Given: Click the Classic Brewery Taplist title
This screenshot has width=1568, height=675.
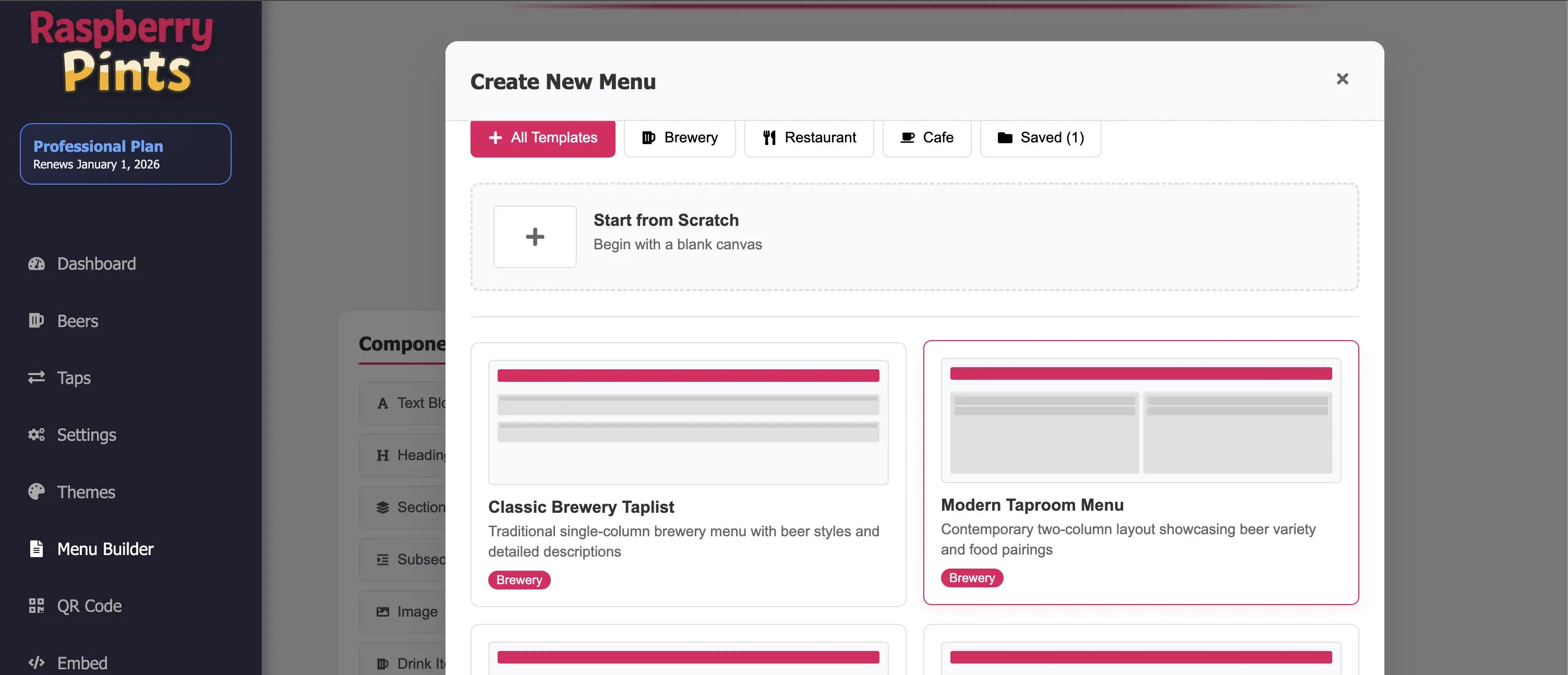Looking at the screenshot, I should click(x=581, y=507).
